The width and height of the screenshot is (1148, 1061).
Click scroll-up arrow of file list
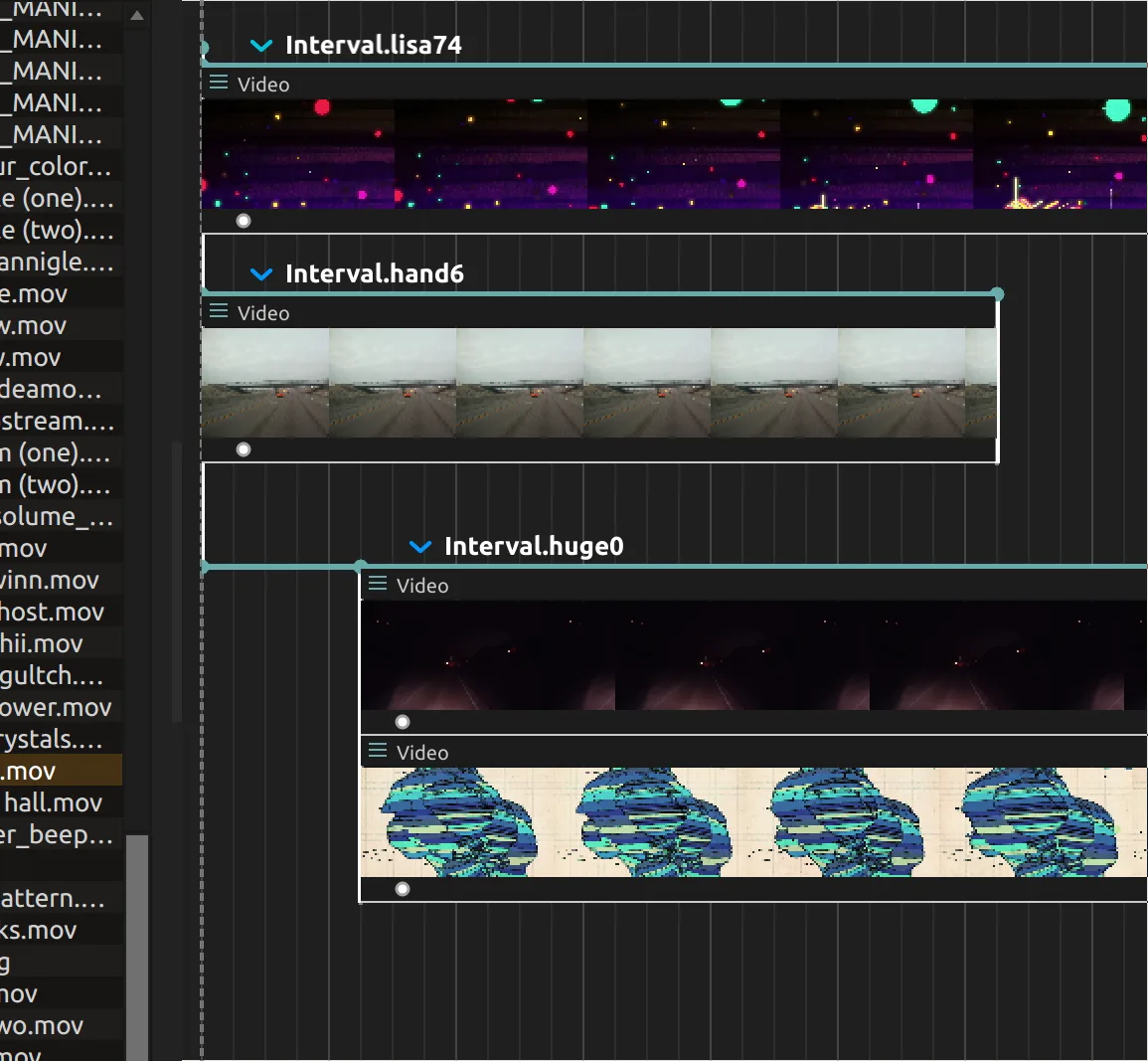[x=137, y=15]
